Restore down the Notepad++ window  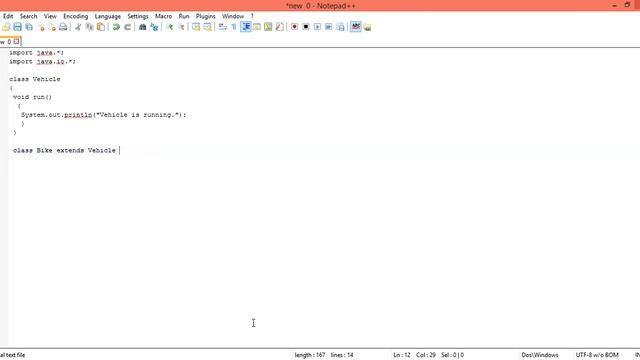click(627, 5)
